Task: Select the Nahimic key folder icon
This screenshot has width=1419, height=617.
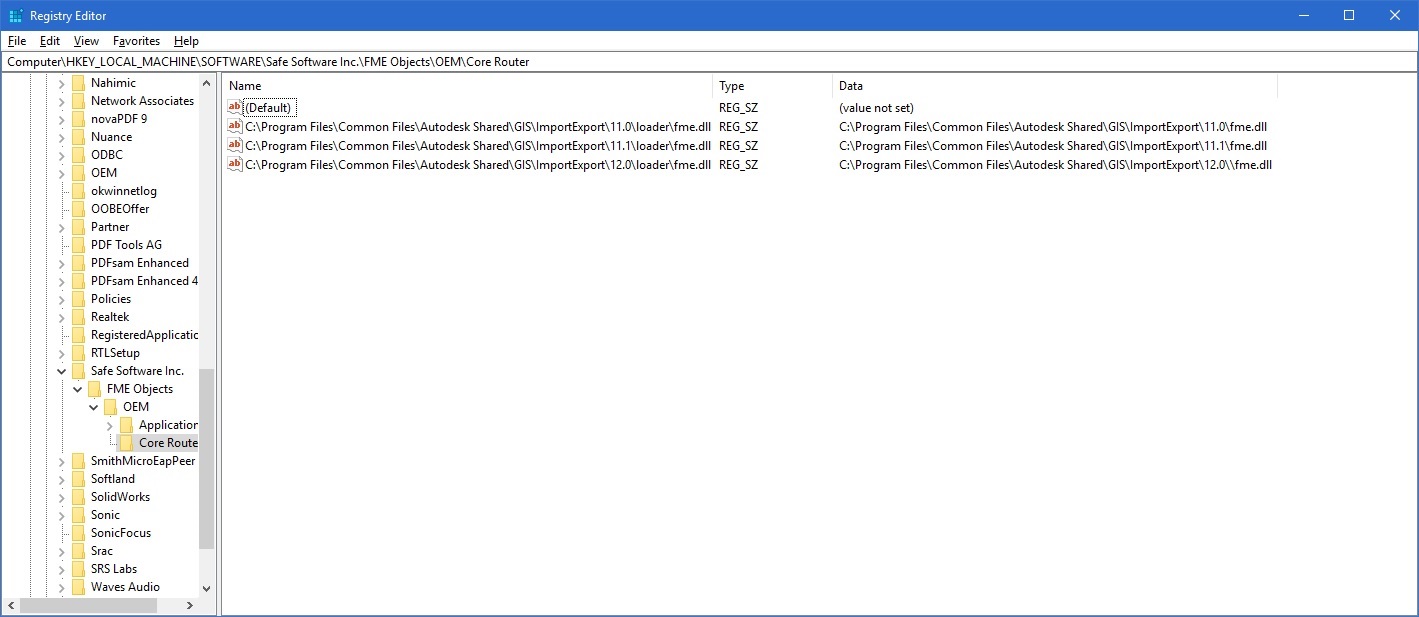Action: click(79, 83)
